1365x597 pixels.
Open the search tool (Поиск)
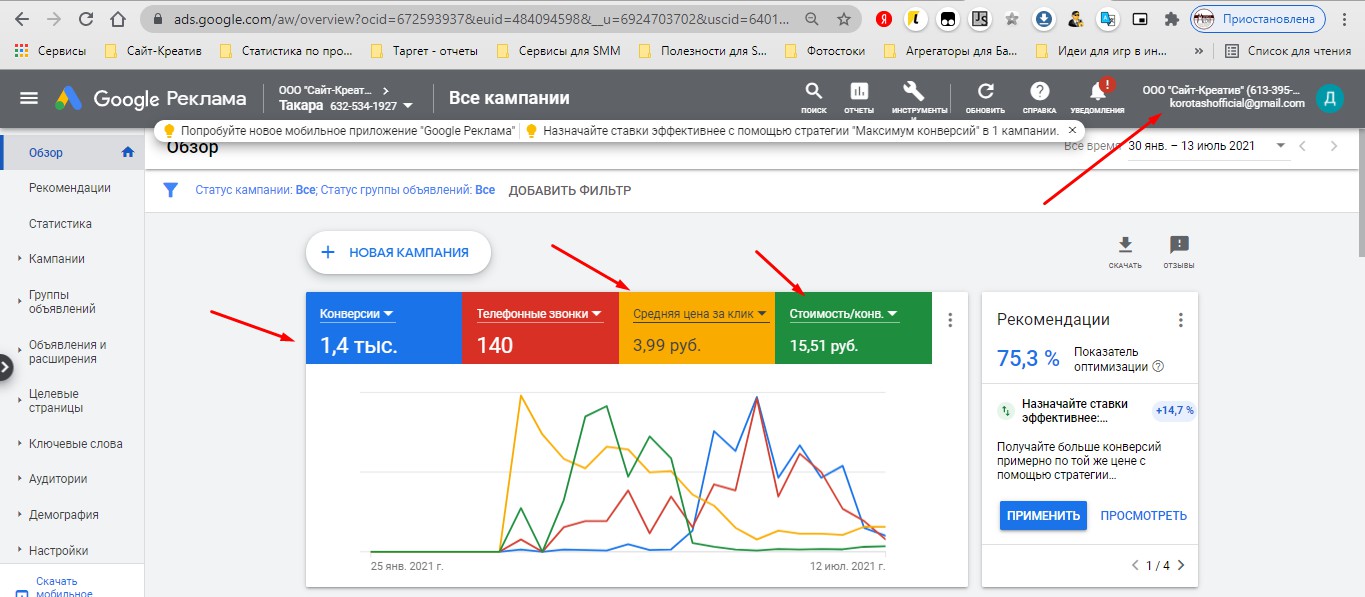pyautogui.click(x=814, y=92)
